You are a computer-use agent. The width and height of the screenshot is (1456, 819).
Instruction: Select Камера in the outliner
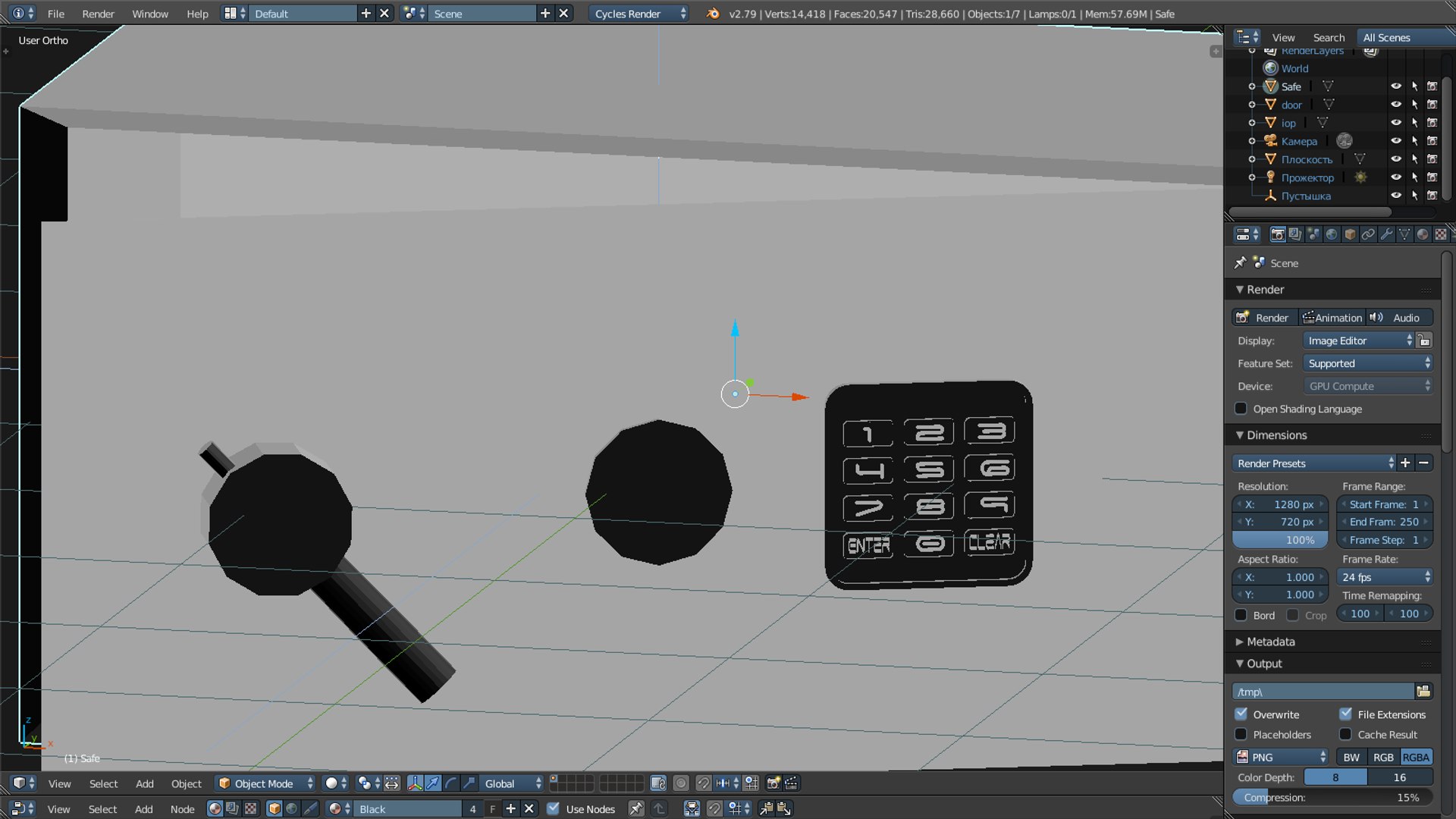[1299, 141]
